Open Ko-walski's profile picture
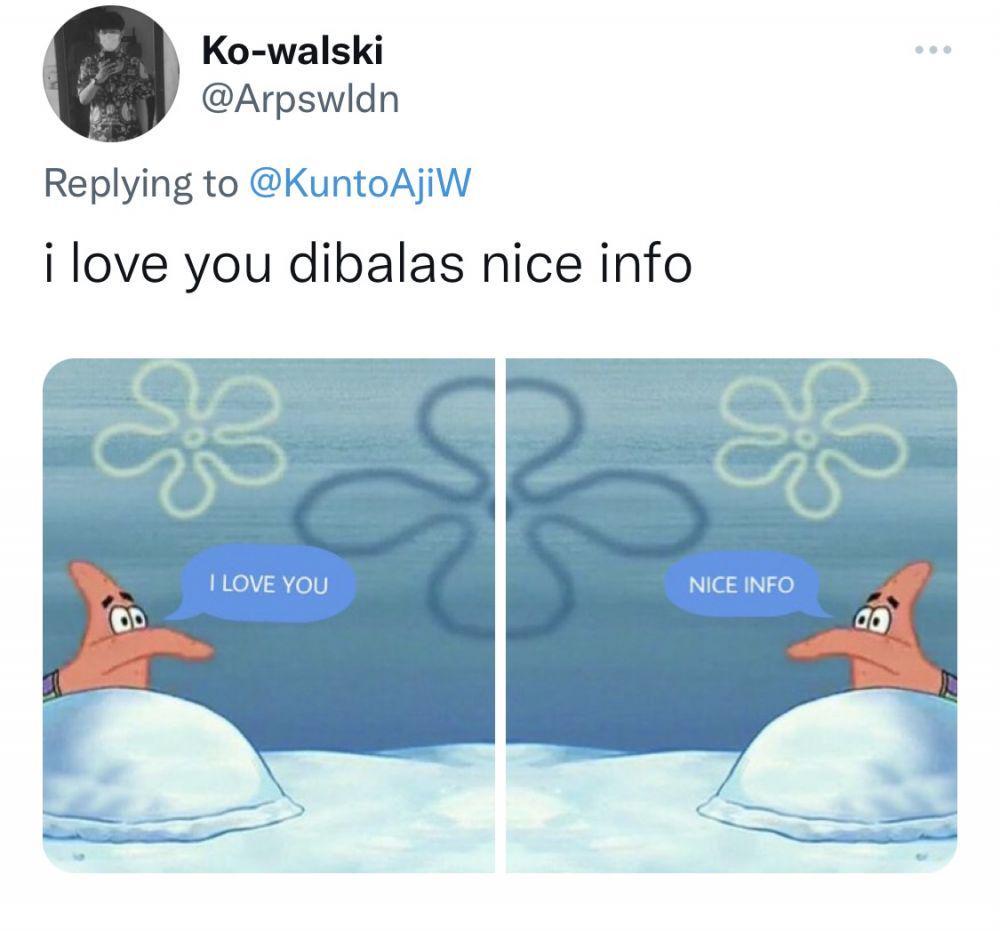Viewport: 1000px width, 931px height. pyautogui.click(x=111, y=73)
